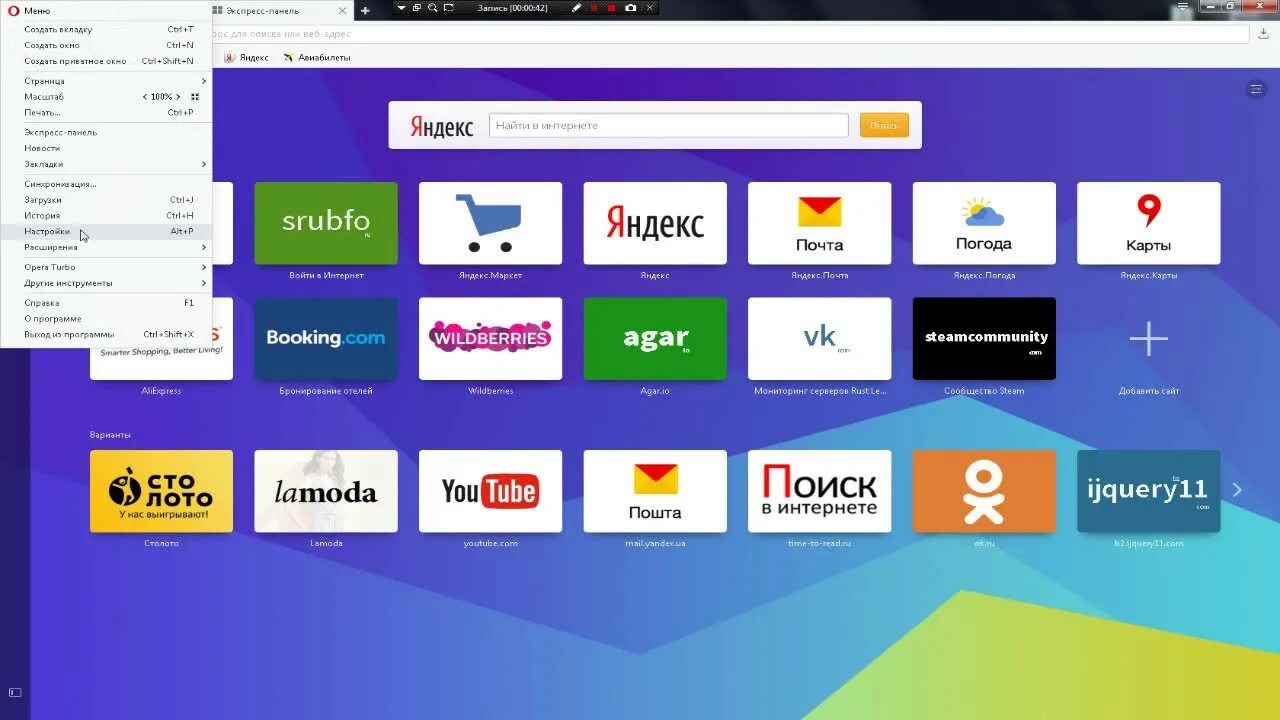Click the Yandex search input field
Image resolution: width=1280 pixels, height=720 pixels.
tap(668, 125)
